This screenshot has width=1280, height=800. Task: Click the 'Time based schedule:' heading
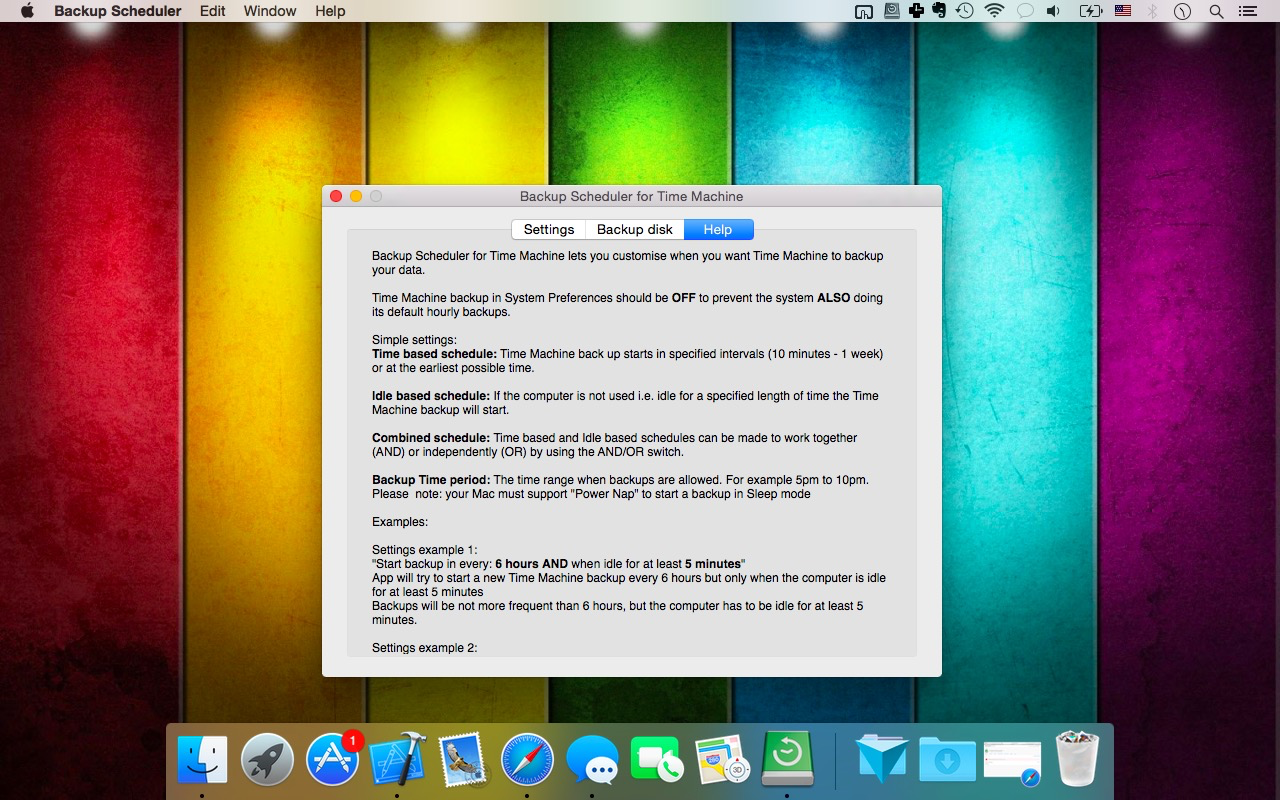tap(434, 354)
